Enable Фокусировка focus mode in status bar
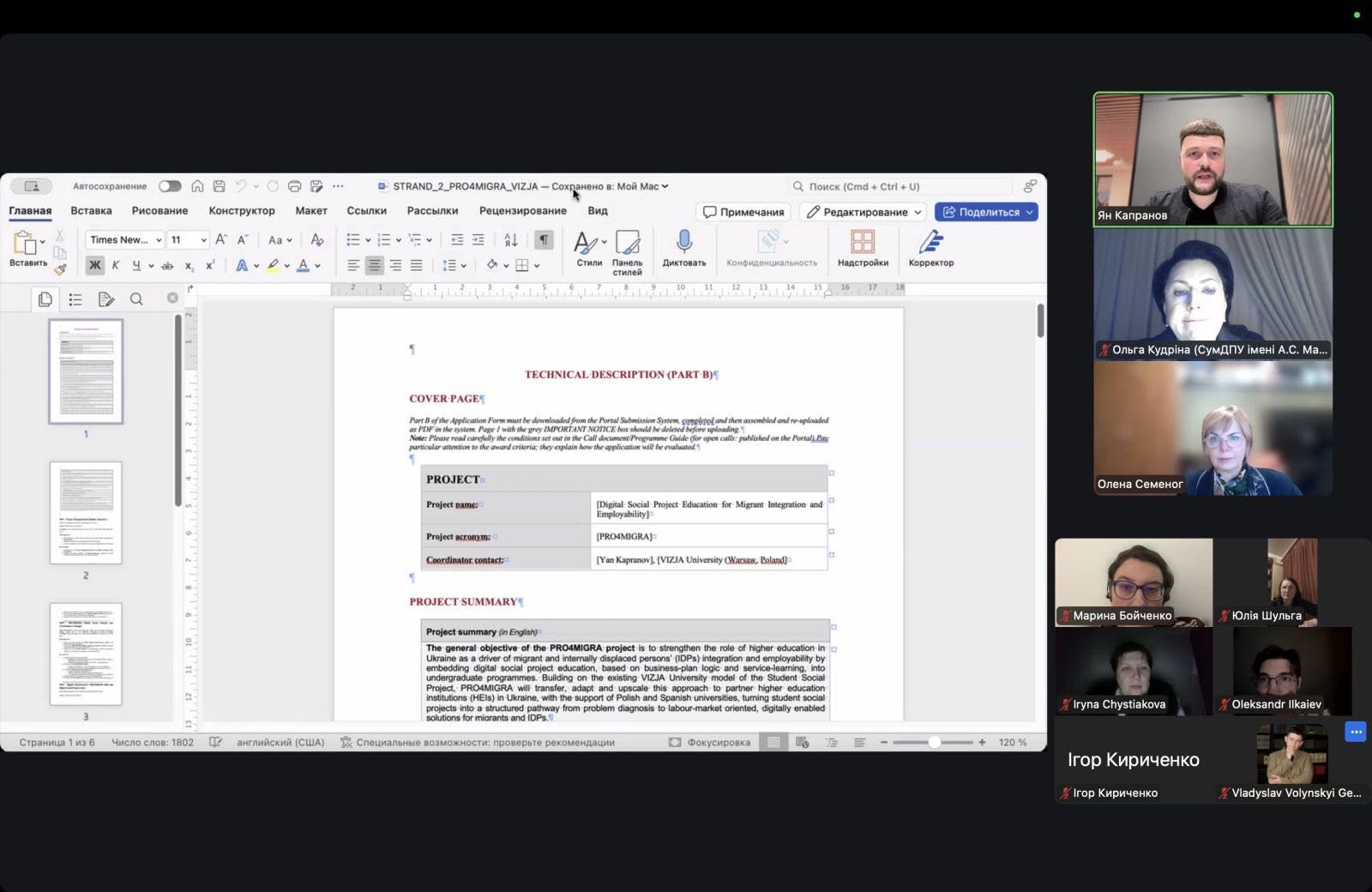 (709, 743)
